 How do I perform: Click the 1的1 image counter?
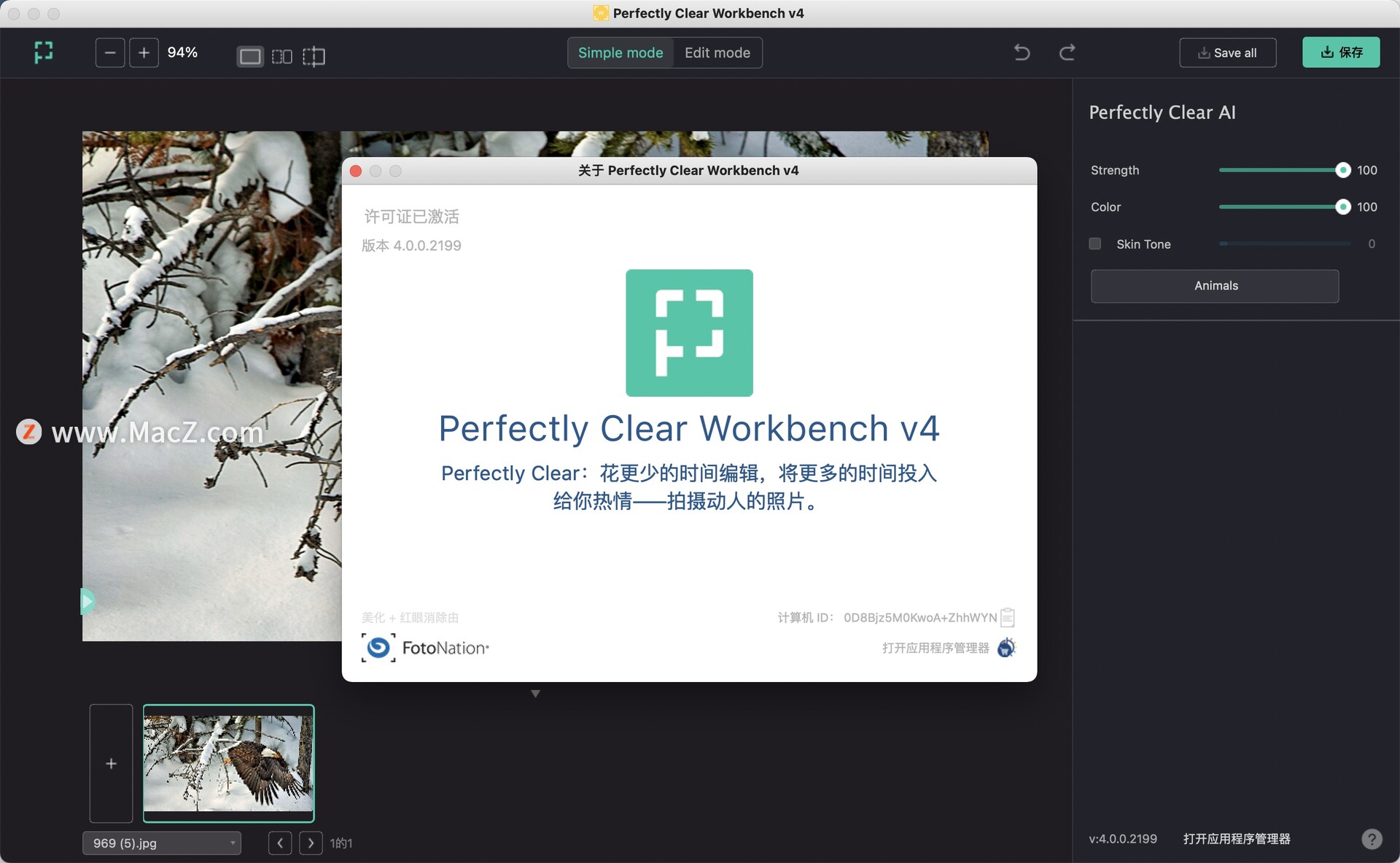341,843
